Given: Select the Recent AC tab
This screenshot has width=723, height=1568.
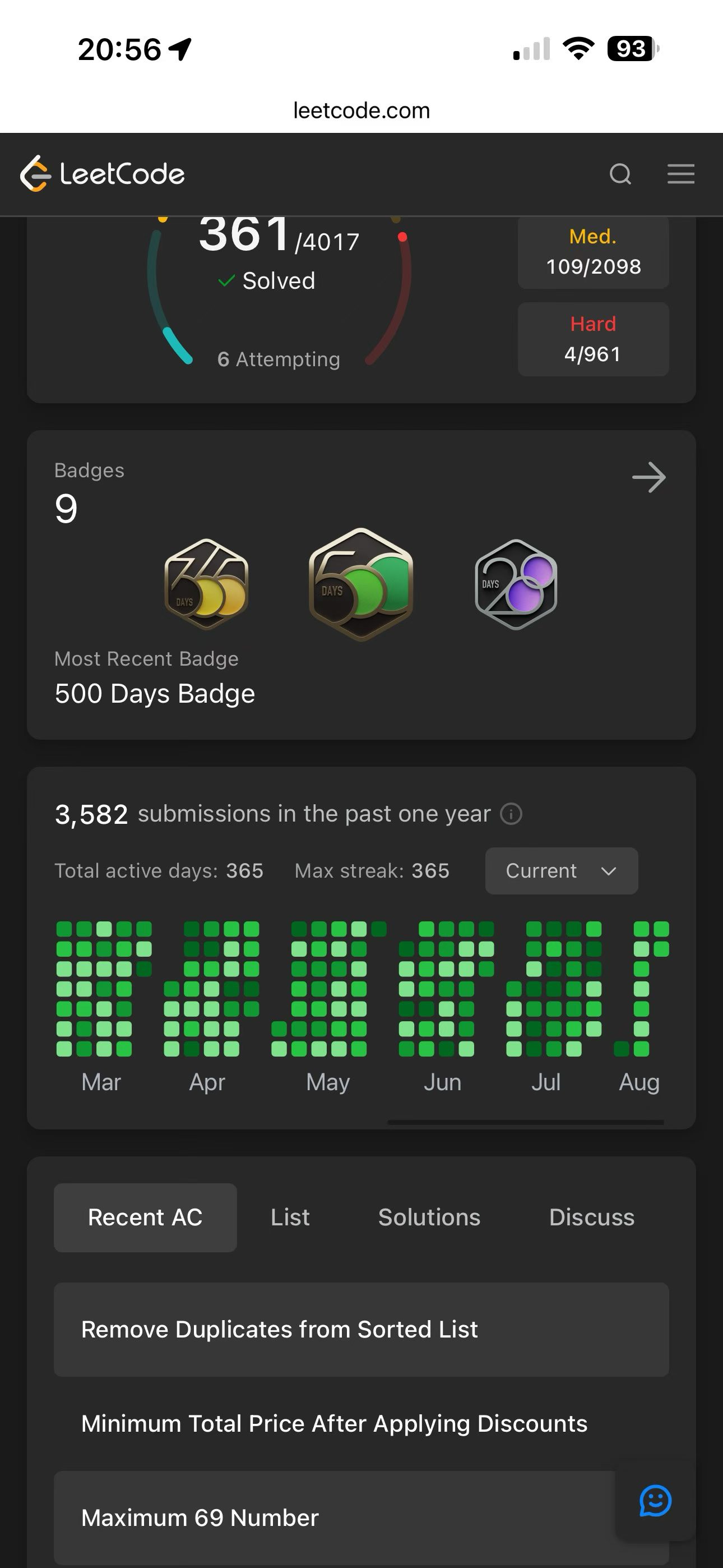Looking at the screenshot, I should 145,1217.
